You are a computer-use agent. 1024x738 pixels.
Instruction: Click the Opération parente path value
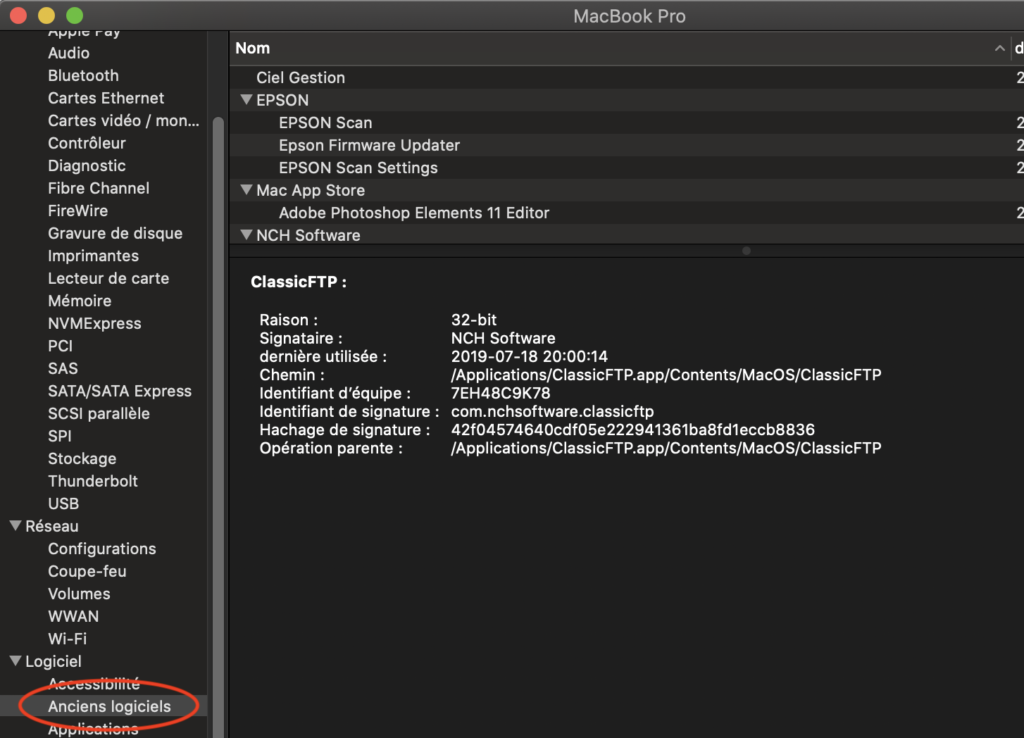point(666,448)
